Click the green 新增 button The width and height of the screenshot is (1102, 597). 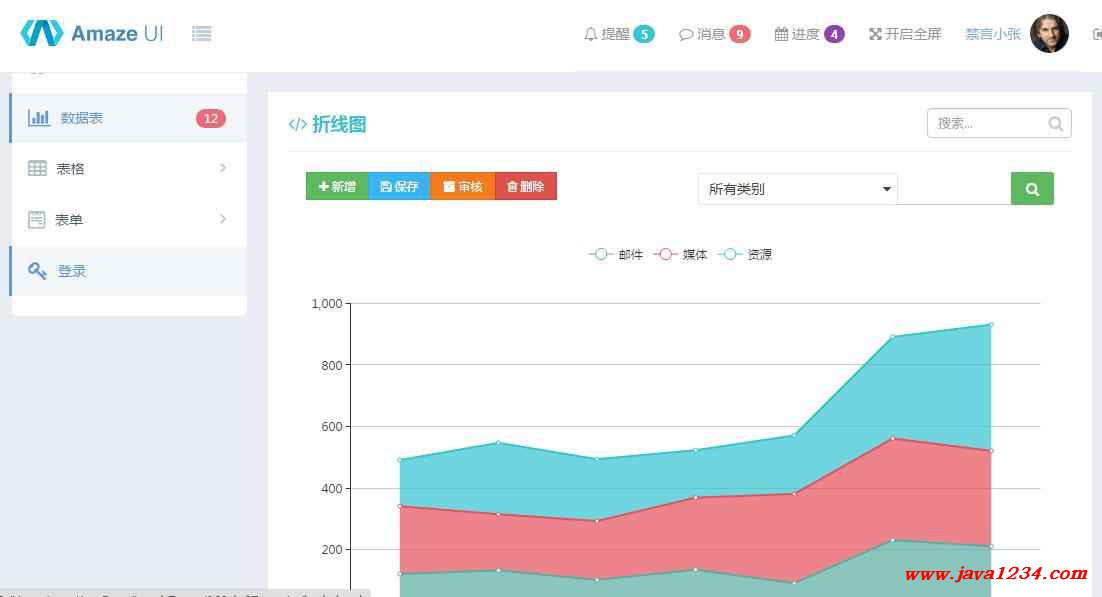(337, 186)
